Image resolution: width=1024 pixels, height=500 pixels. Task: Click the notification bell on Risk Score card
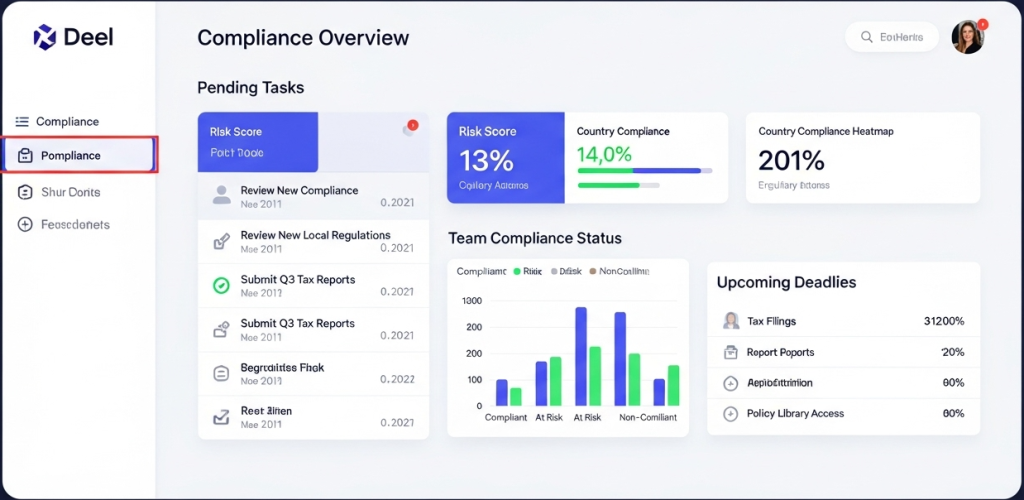409,129
